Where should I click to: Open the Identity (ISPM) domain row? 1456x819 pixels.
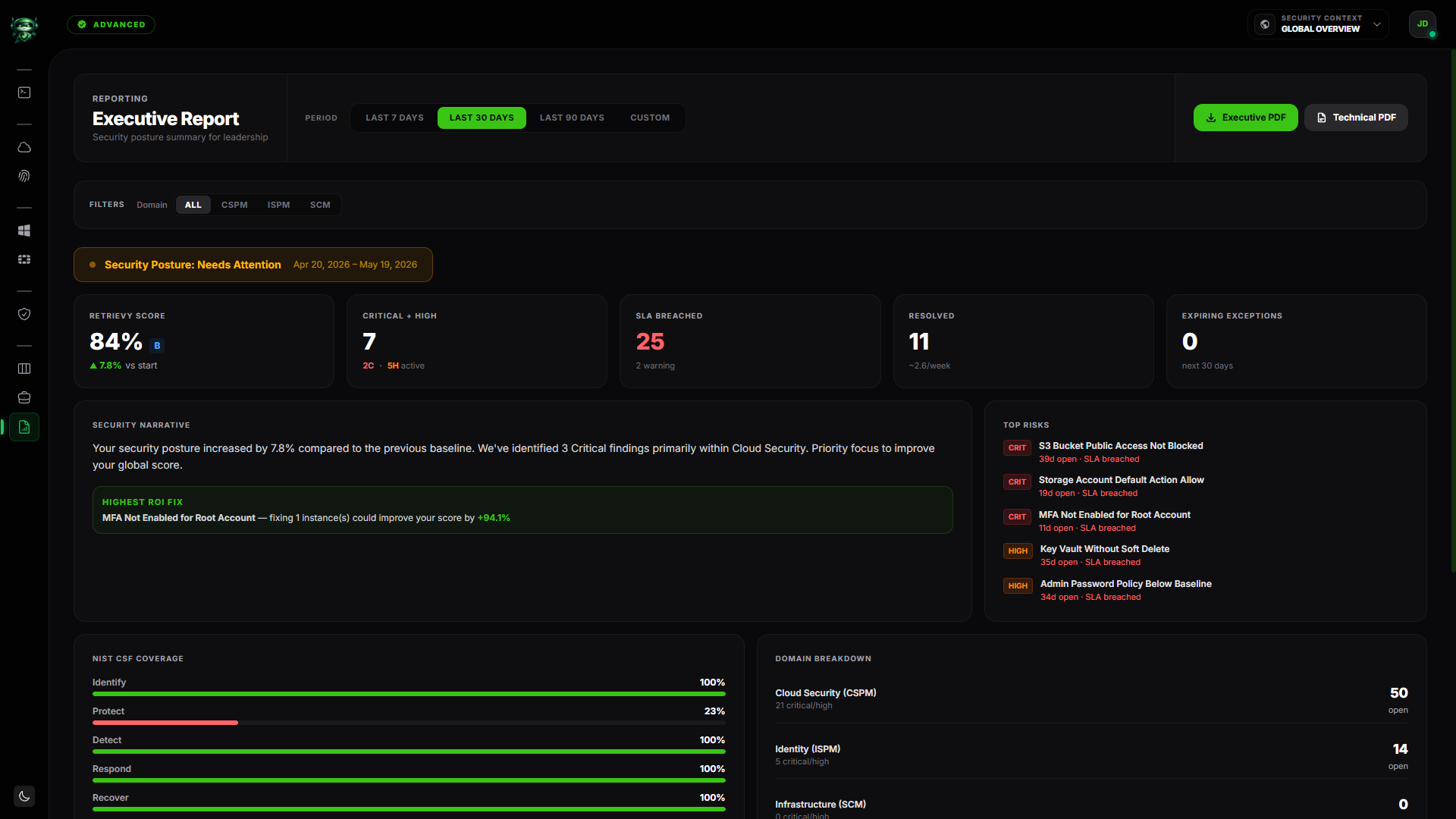[x=1091, y=755]
